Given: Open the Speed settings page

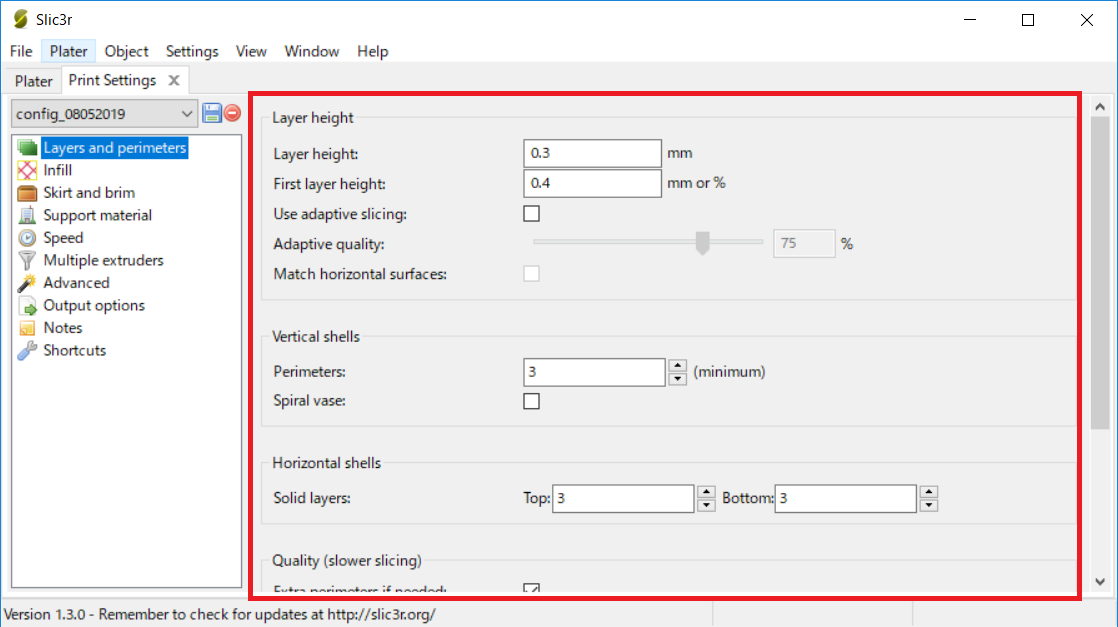Looking at the screenshot, I should click(63, 238).
